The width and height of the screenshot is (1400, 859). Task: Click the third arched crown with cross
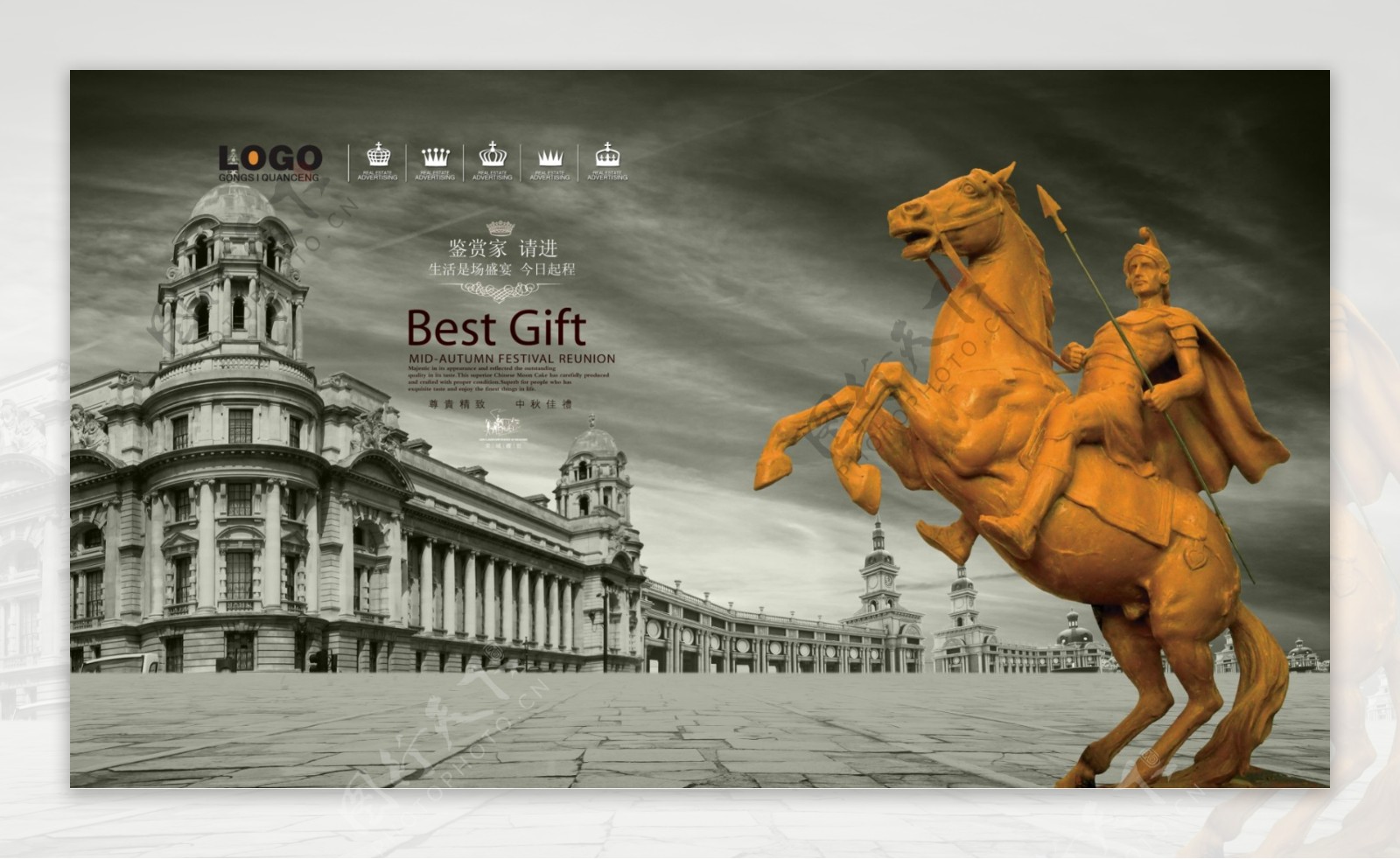493,155
